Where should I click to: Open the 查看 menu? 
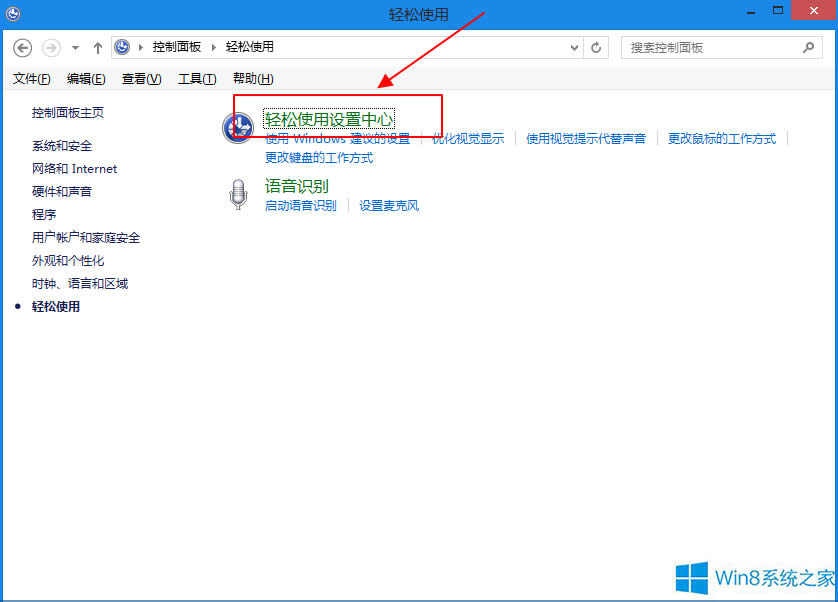141,78
